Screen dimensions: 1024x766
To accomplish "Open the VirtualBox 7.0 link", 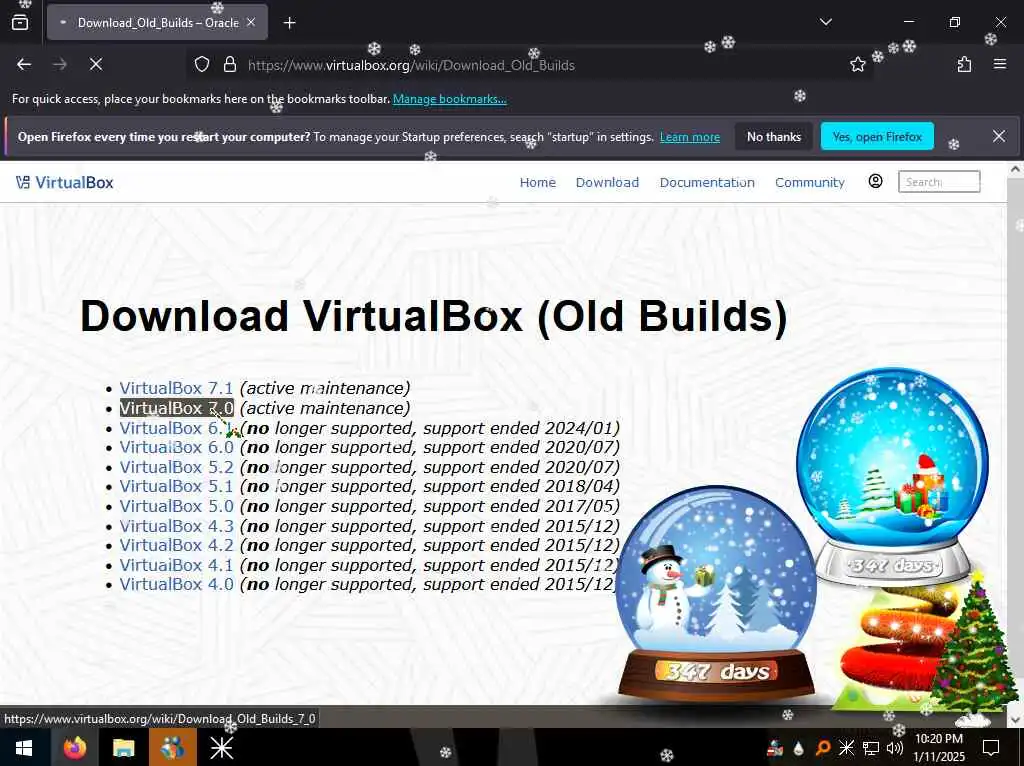I will pos(176,408).
